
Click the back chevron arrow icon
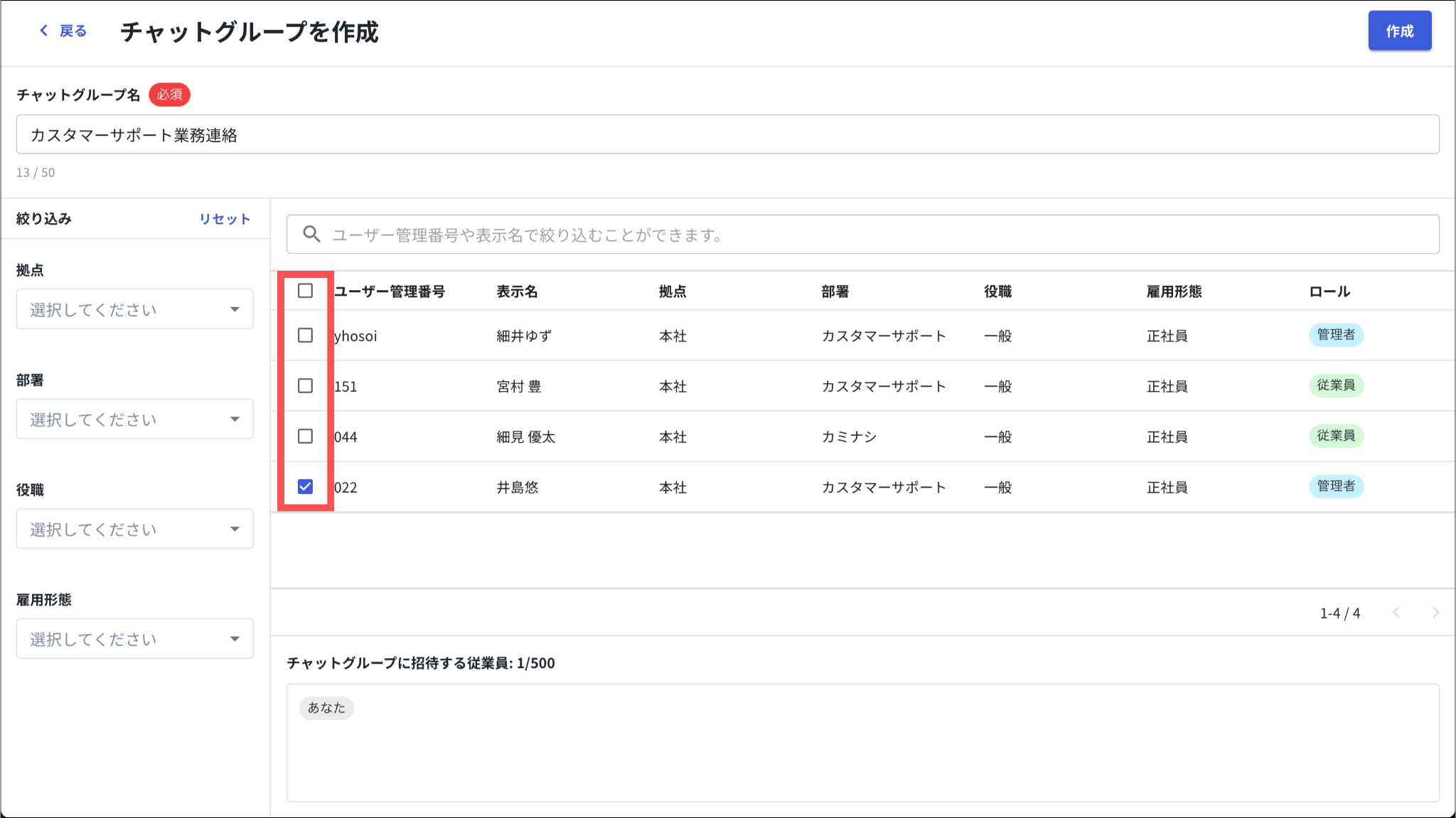pos(44,31)
